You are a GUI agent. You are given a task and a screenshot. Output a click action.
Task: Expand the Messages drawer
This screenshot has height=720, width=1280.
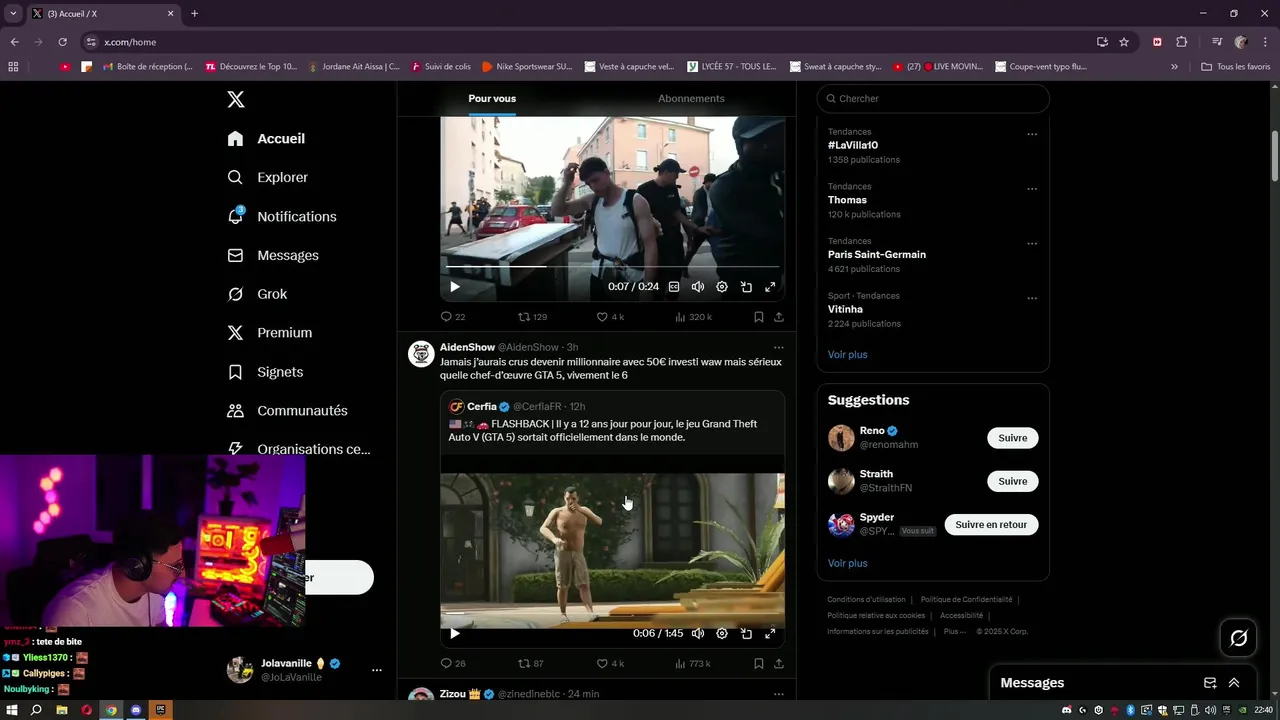click(x=1234, y=683)
